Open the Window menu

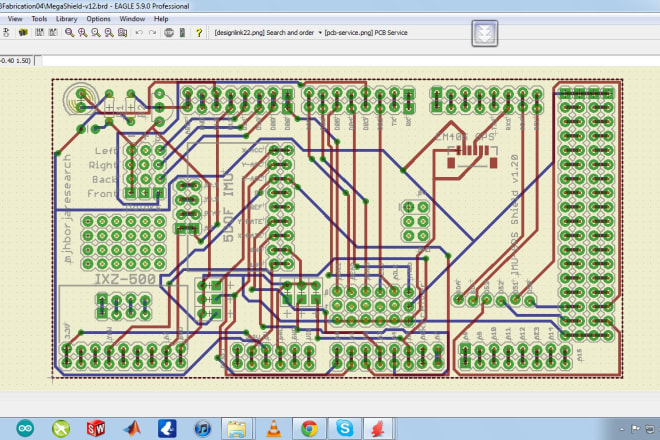coord(132,19)
